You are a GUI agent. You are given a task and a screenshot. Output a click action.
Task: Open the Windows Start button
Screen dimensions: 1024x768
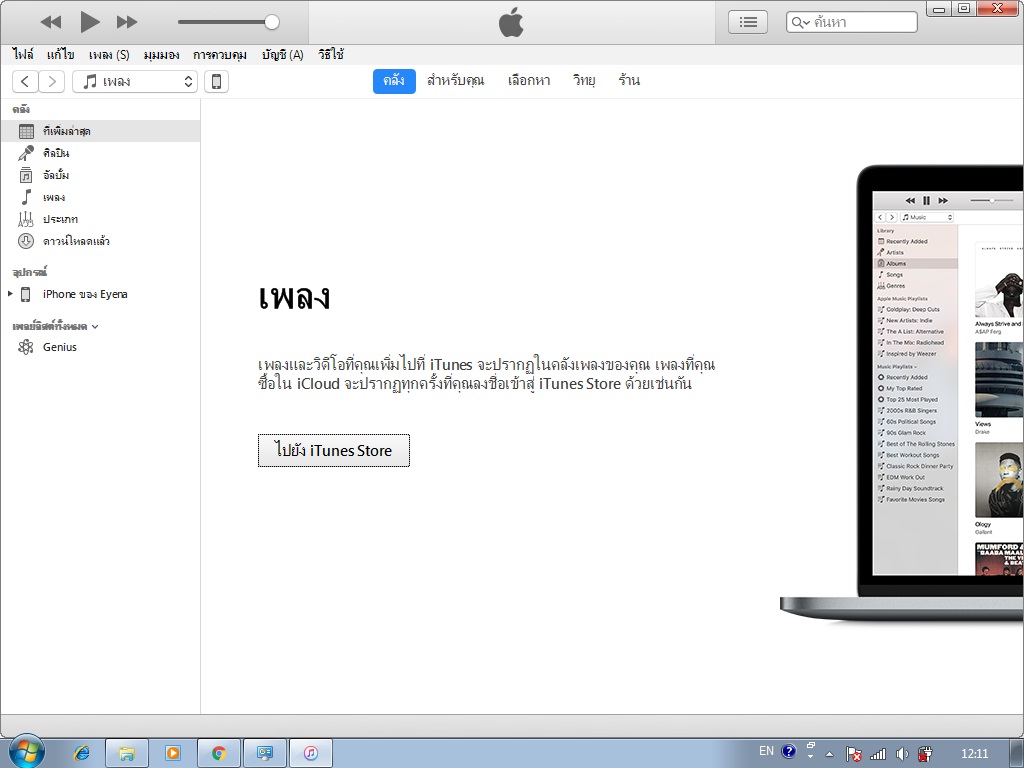point(26,753)
